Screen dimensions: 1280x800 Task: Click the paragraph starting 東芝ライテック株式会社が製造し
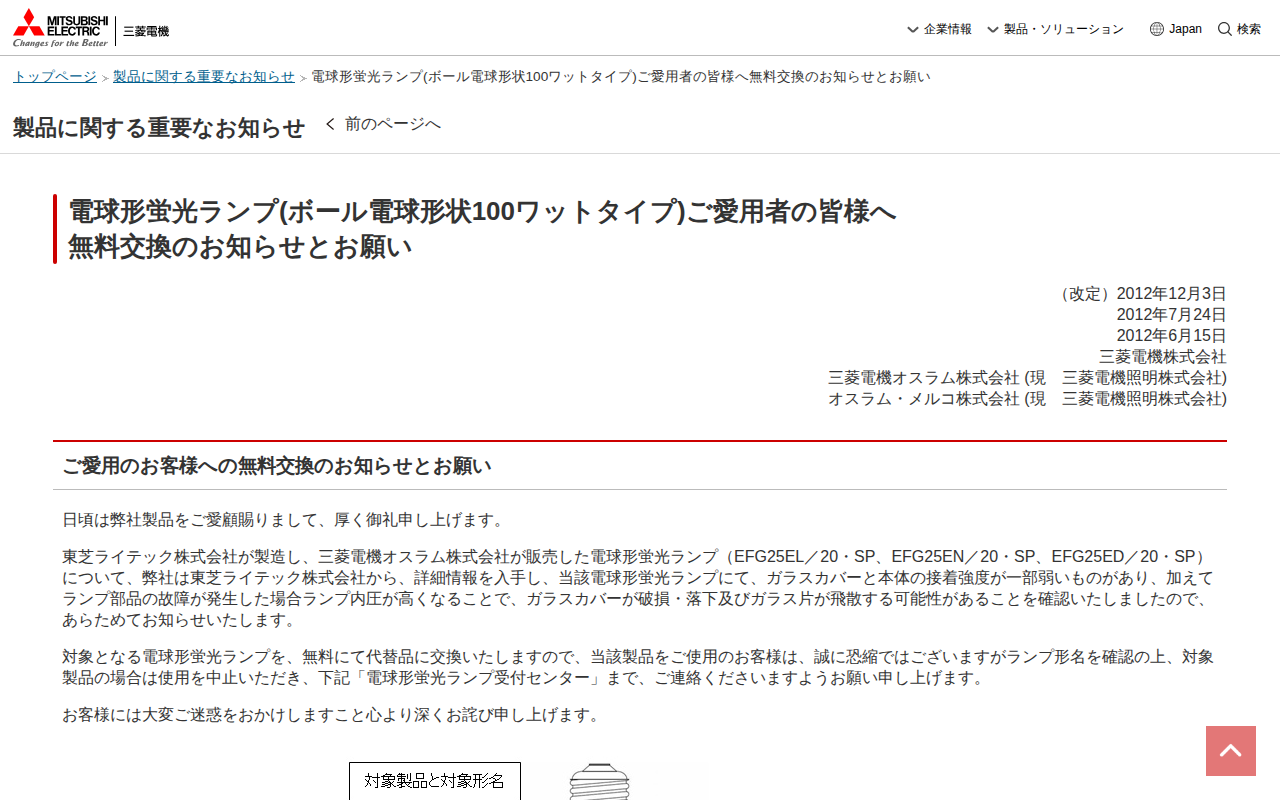click(638, 588)
